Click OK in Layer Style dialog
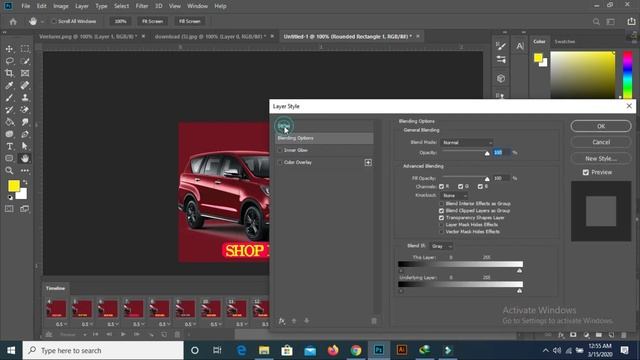This screenshot has height=360, width=640. tap(601, 126)
